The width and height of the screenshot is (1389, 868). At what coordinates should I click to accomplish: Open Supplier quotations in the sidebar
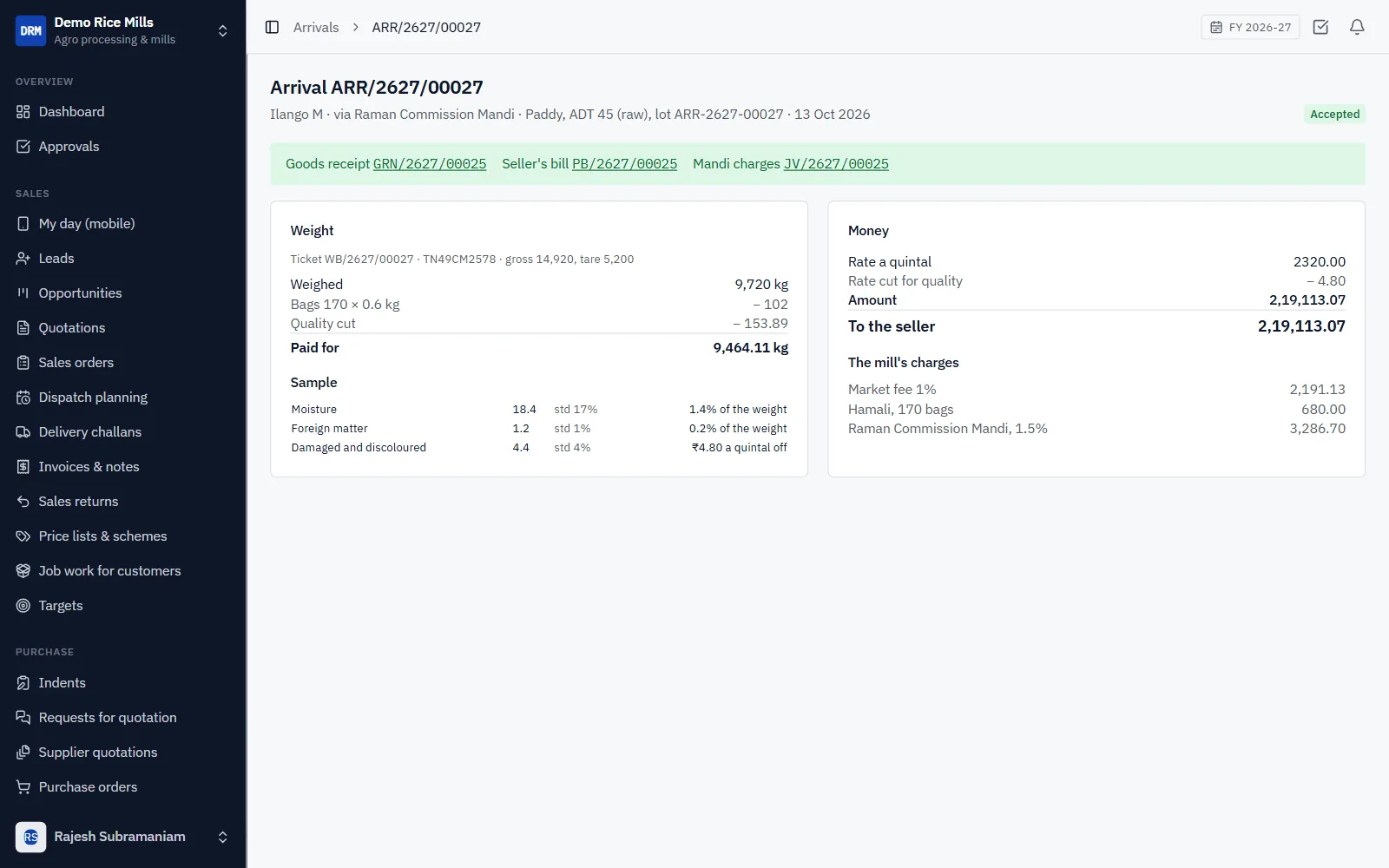pyautogui.click(x=122, y=753)
